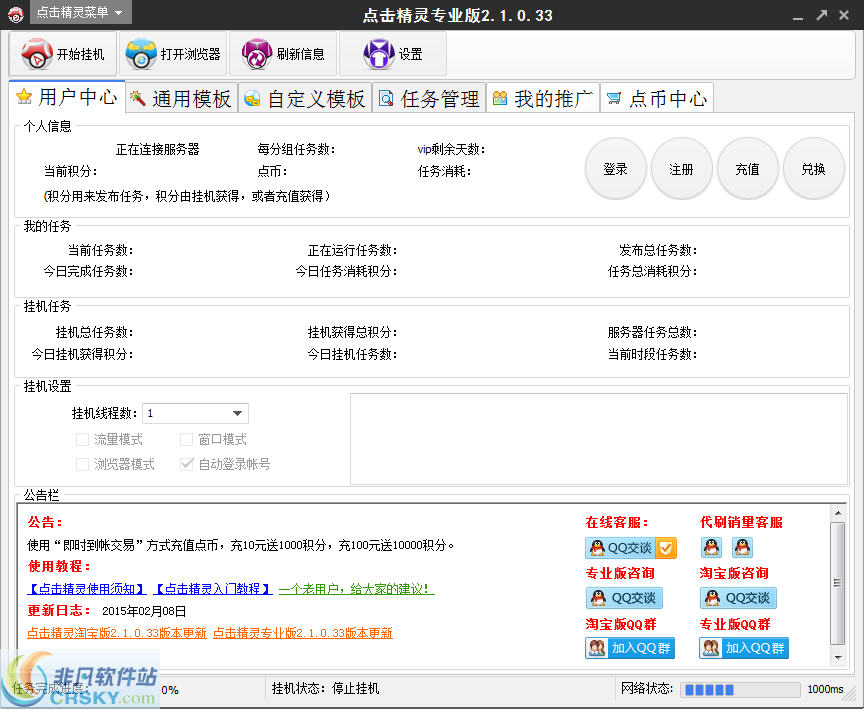Click the vip剩余天数 label
Image resolution: width=864 pixels, height=709 pixels.
[451, 149]
